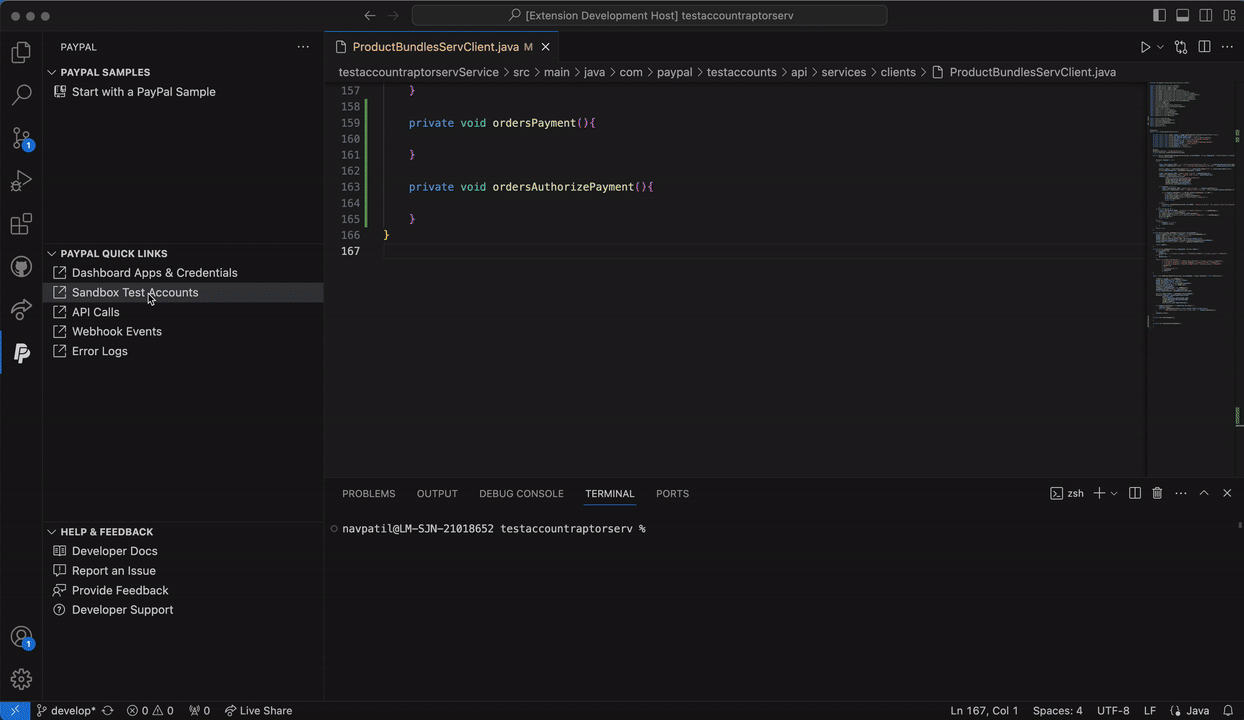The width and height of the screenshot is (1244, 720).
Task: Open the Explorer view in activity bar
Action: click(x=21, y=53)
